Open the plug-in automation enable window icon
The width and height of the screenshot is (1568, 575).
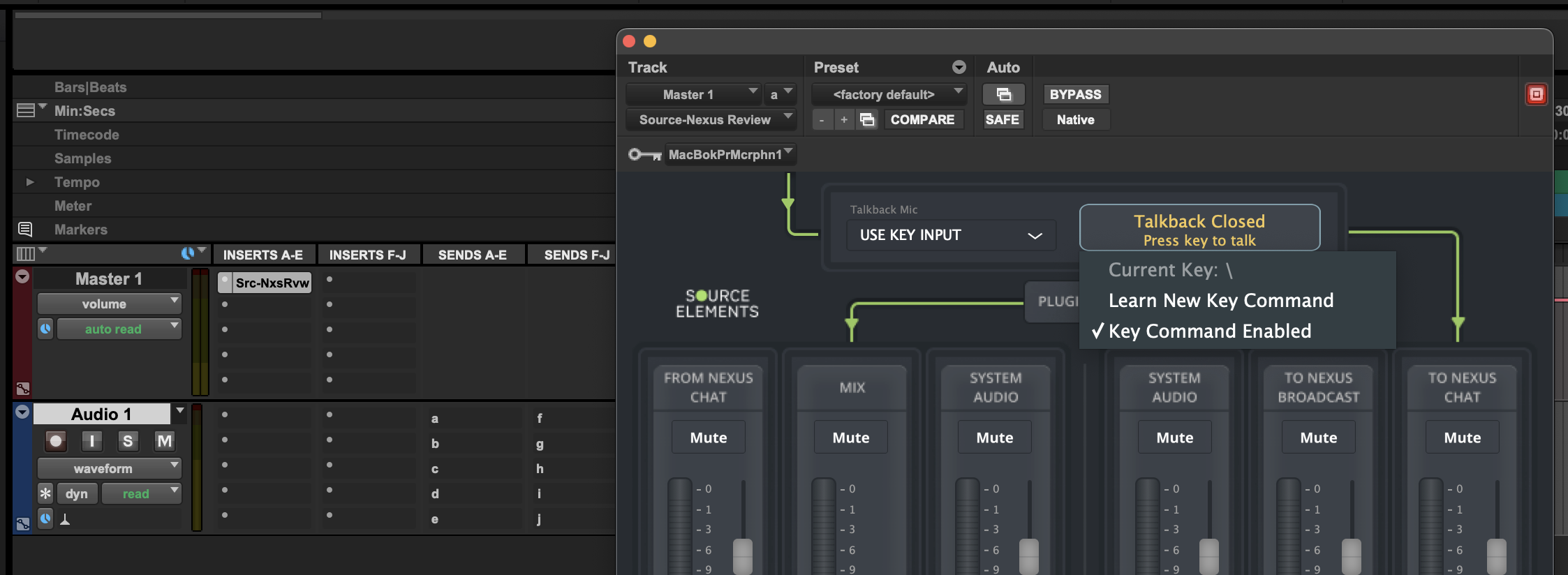click(x=1003, y=94)
